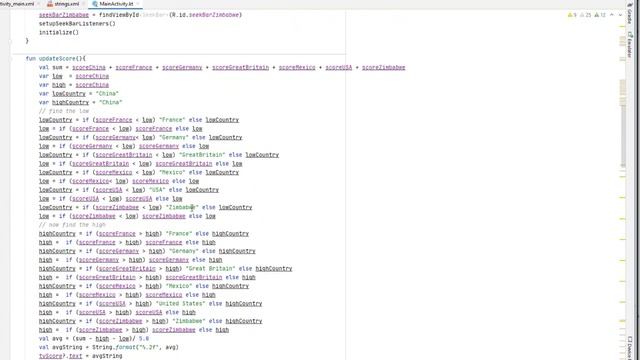
Task: Open the grey warning indicator showing 12
Action: pyautogui.click(x=600, y=15)
